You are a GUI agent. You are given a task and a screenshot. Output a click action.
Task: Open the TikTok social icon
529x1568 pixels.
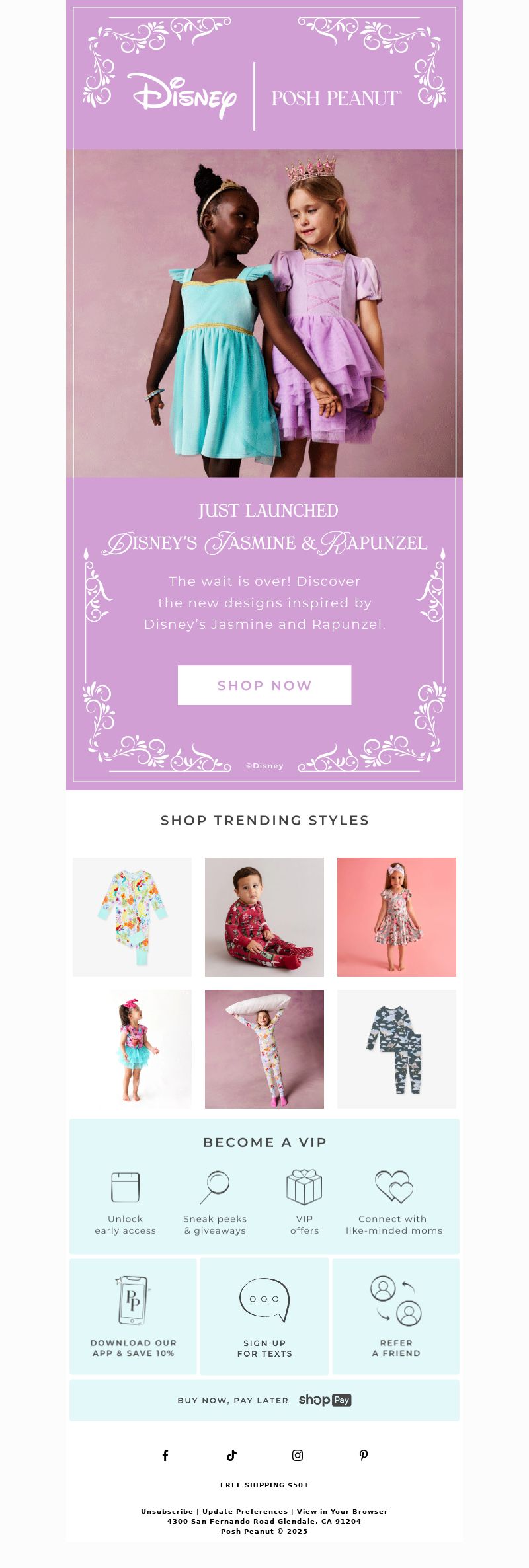(x=231, y=1455)
